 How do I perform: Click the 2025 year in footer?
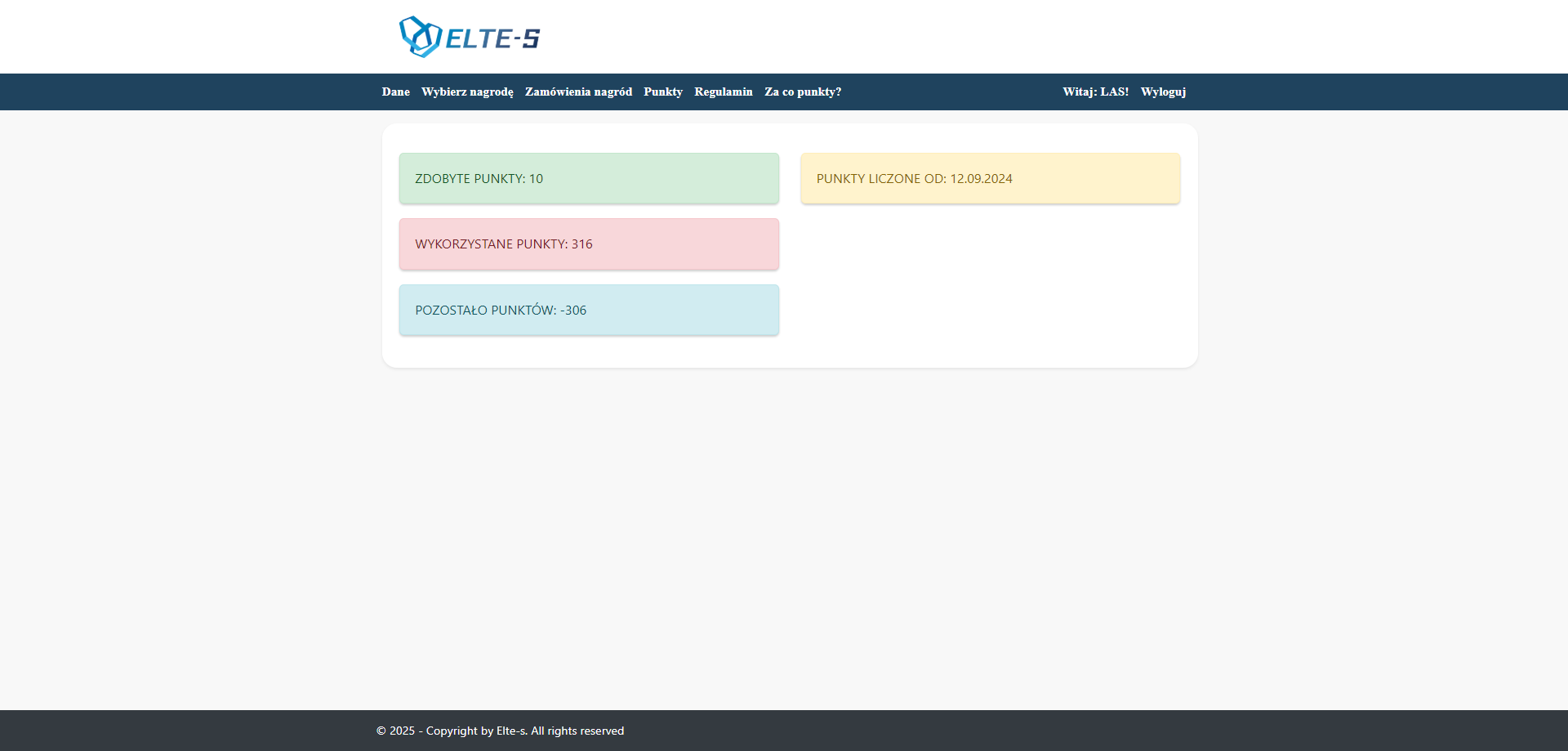402,731
